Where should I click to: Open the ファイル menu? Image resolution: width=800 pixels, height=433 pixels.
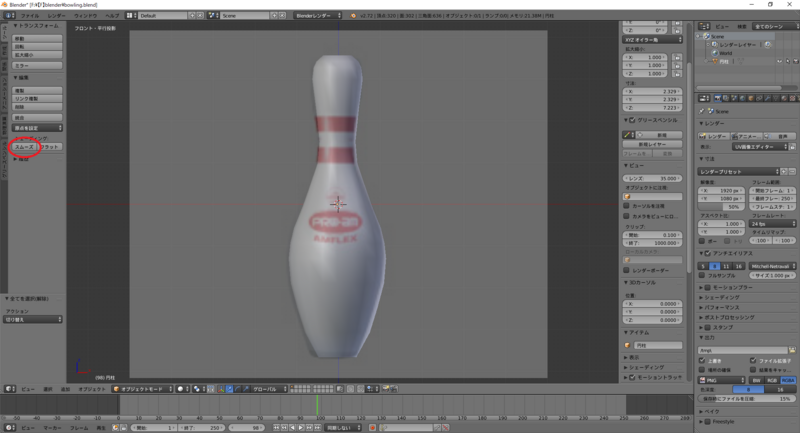(30, 16)
